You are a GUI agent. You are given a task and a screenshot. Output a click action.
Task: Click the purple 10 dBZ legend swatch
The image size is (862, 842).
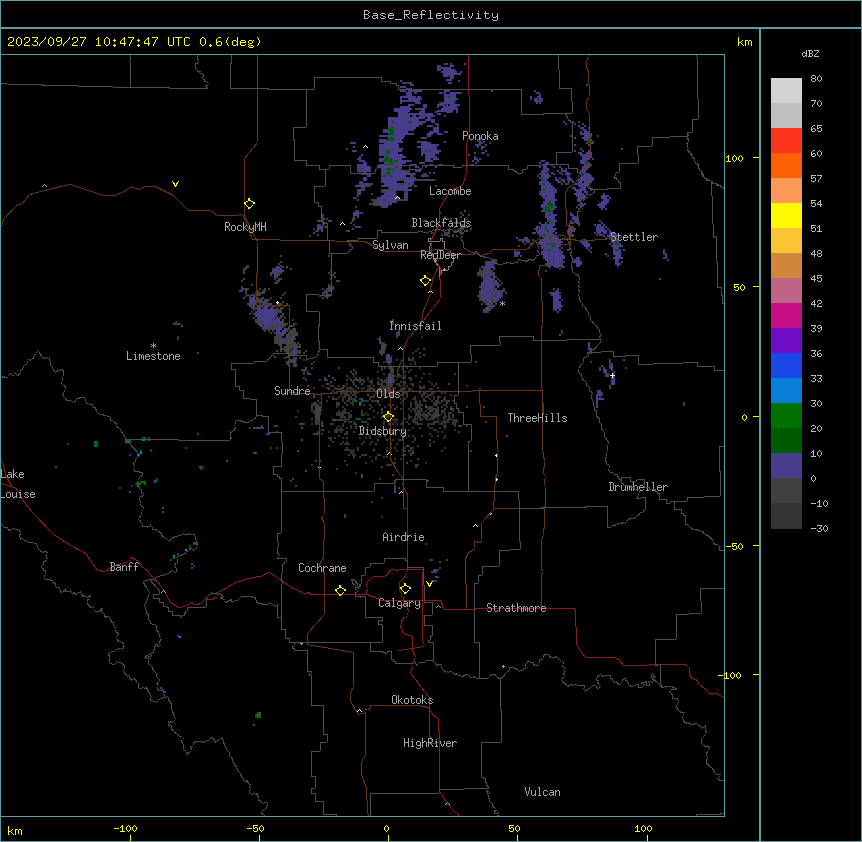tap(786, 466)
